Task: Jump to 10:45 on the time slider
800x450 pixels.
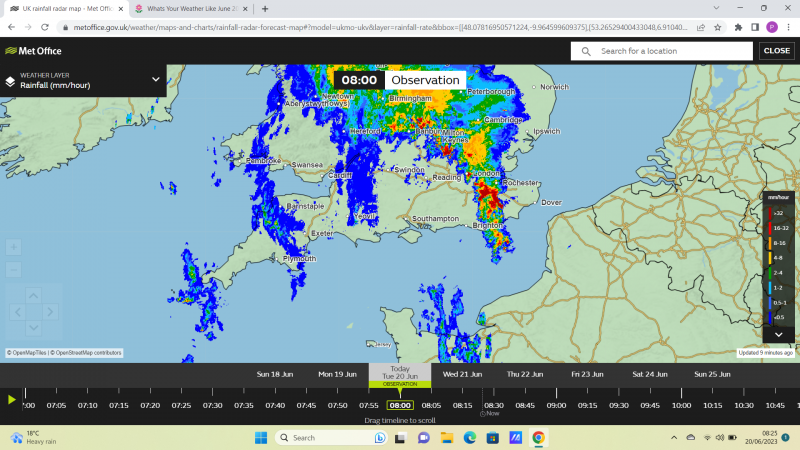Action: pyautogui.click(x=775, y=405)
